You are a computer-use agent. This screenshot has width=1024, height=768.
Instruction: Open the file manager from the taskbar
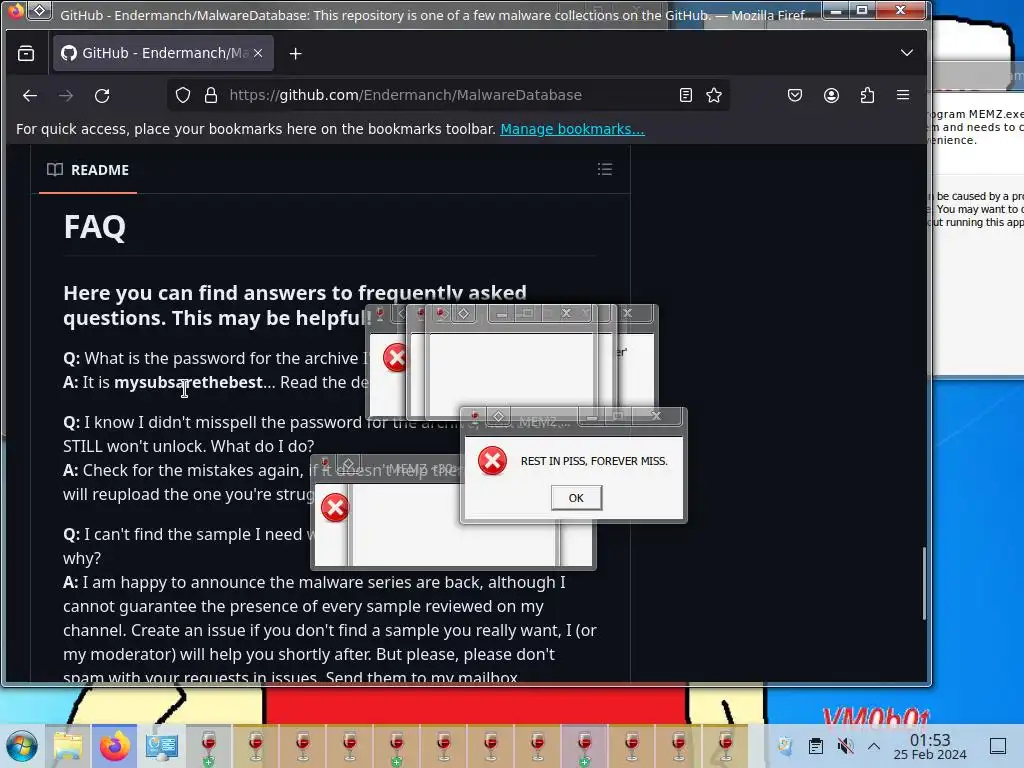(68, 746)
